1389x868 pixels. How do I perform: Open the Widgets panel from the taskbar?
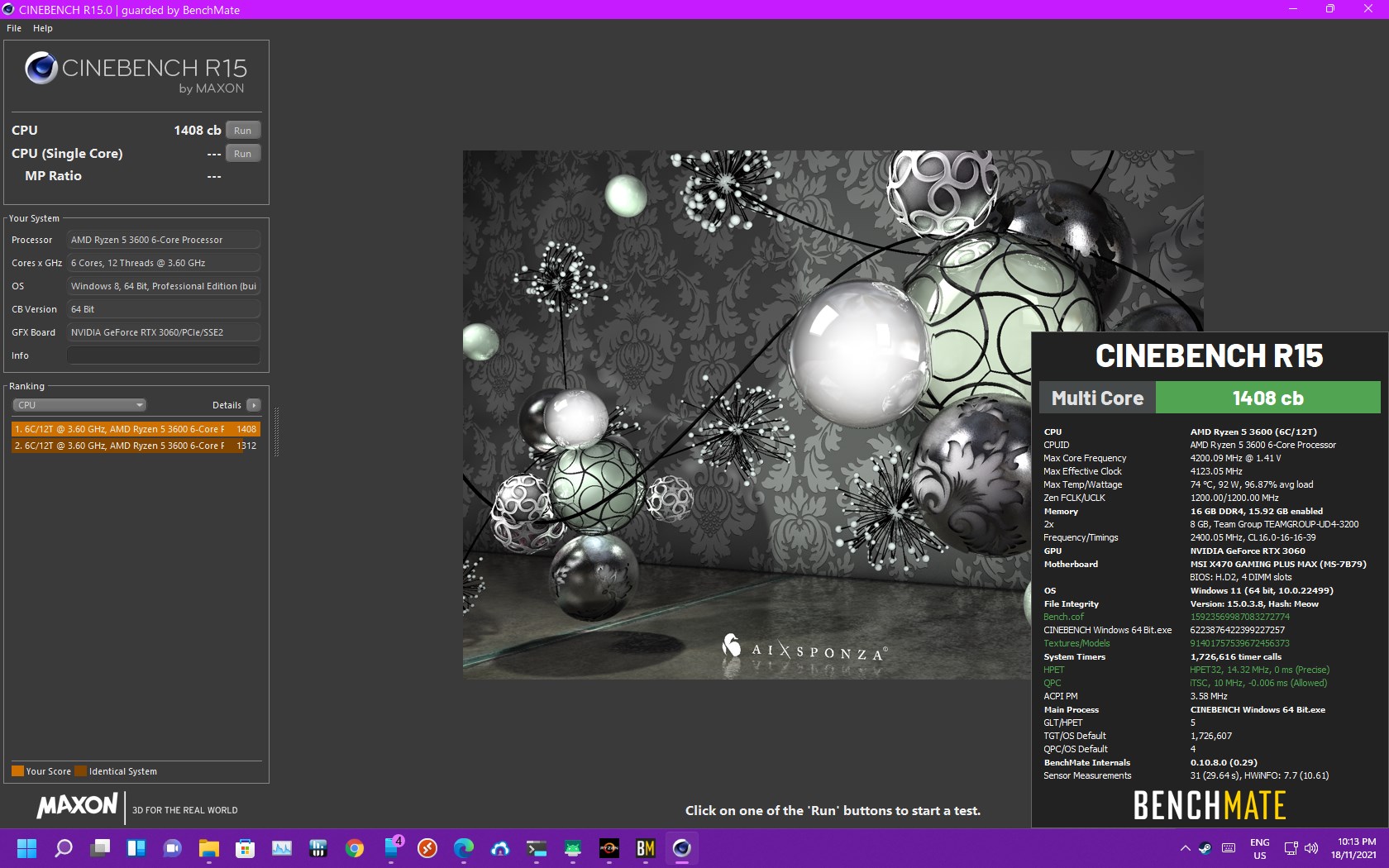click(x=136, y=848)
